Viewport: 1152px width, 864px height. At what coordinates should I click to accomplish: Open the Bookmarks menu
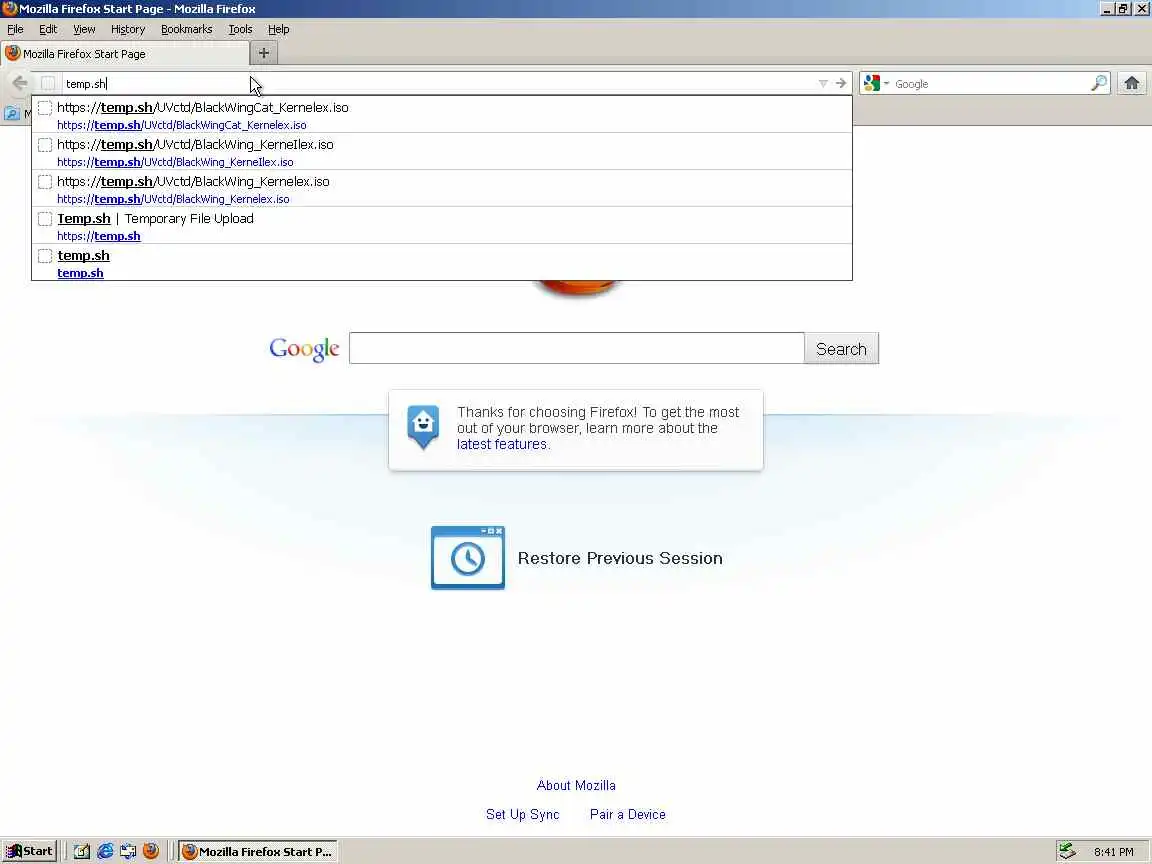coord(187,29)
